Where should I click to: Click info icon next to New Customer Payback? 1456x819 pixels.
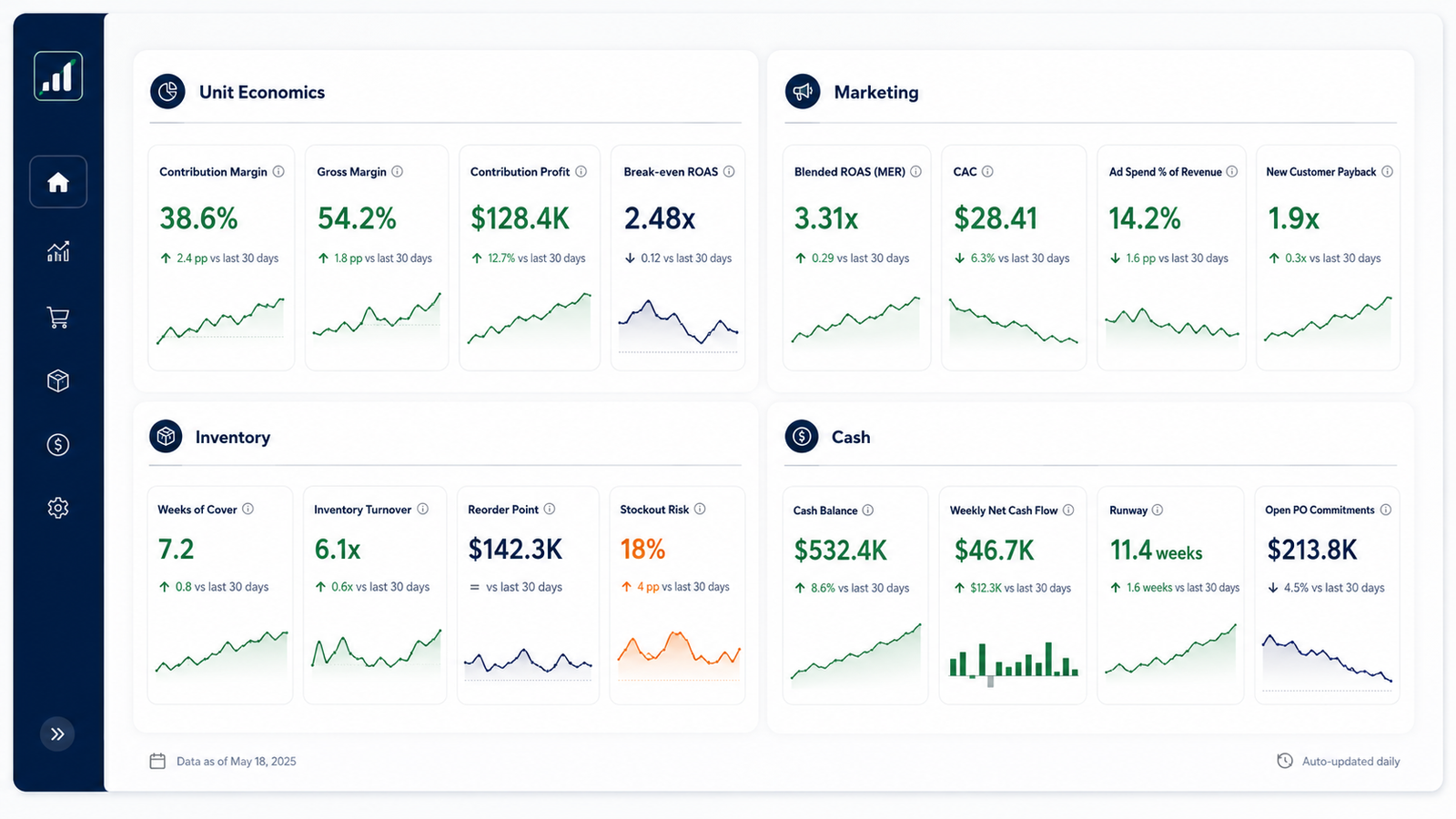pyautogui.click(x=1387, y=171)
